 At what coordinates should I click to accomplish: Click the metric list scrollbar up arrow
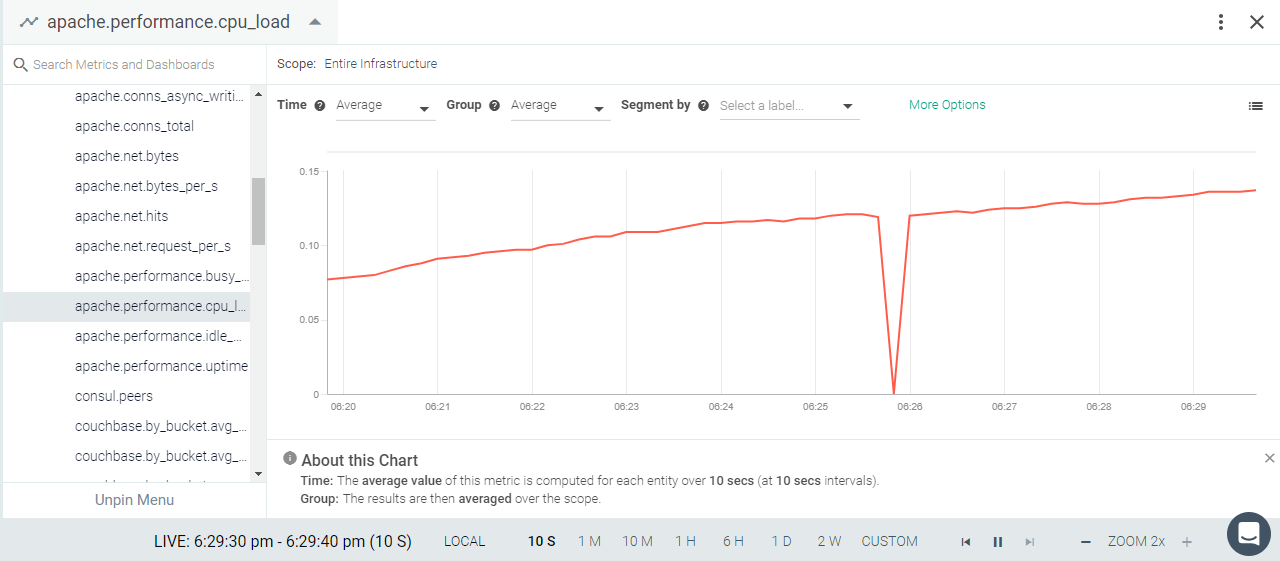pos(258,95)
